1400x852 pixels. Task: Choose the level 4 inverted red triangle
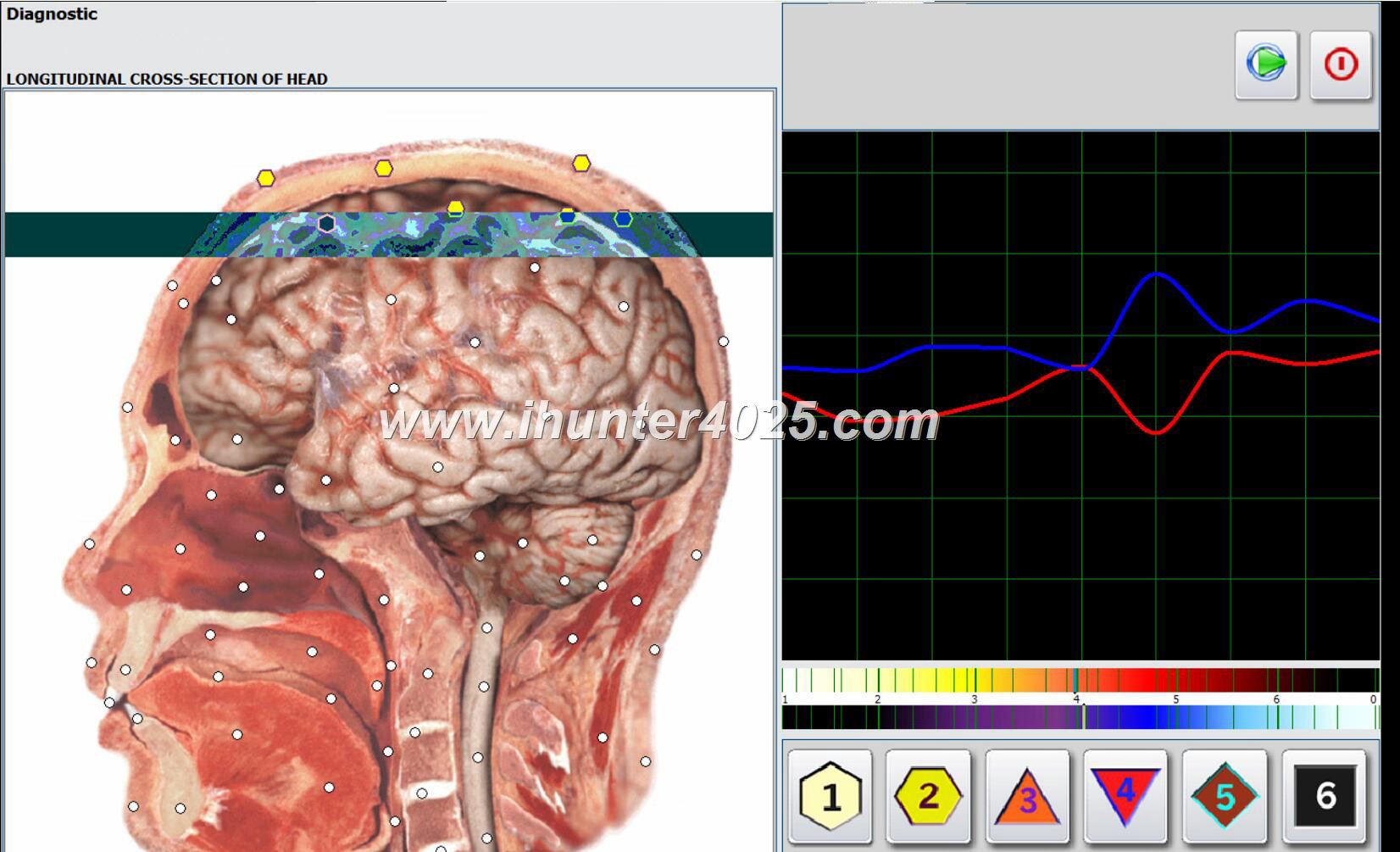click(1125, 795)
